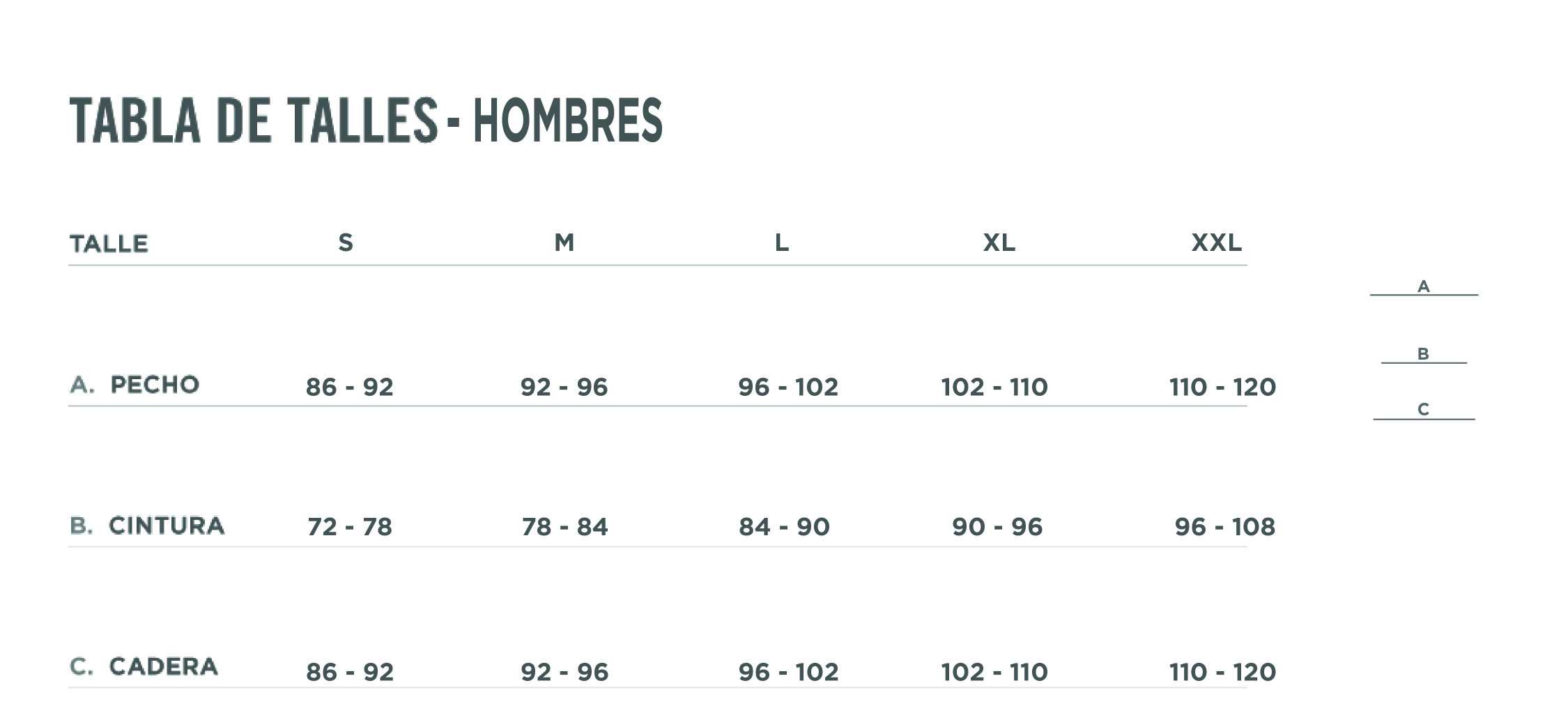Click the CINTURA value 96 - 108
This screenshot has width=1568, height=713.
[1224, 527]
